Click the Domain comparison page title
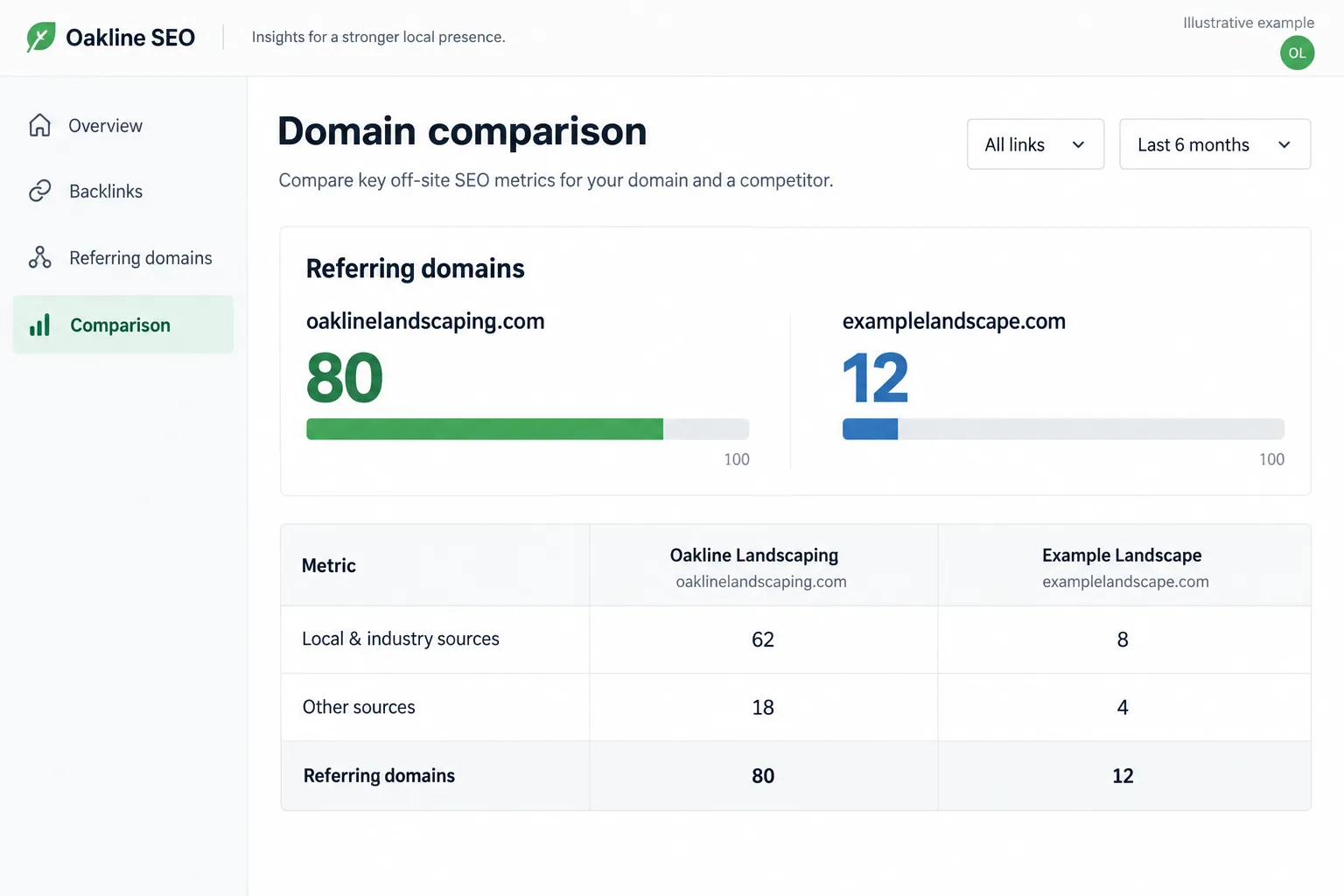Screen dimensions: 1344x896 462,131
